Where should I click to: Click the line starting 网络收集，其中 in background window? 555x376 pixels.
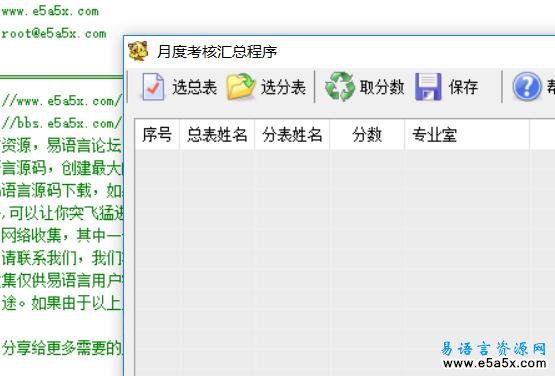[62, 235]
